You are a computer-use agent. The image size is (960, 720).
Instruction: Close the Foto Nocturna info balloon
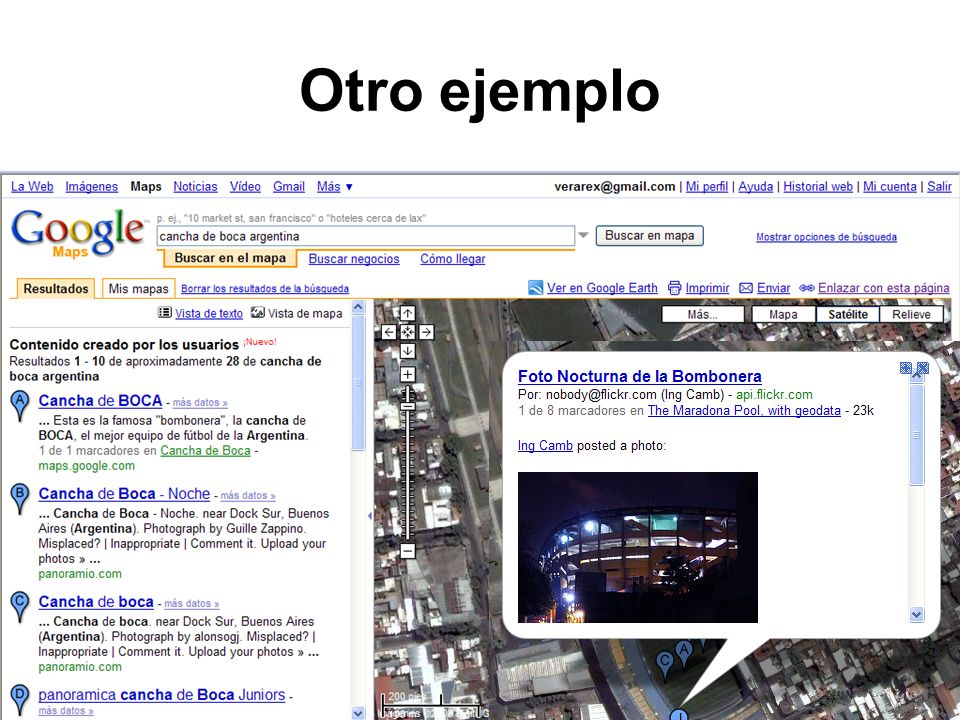click(923, 367)
